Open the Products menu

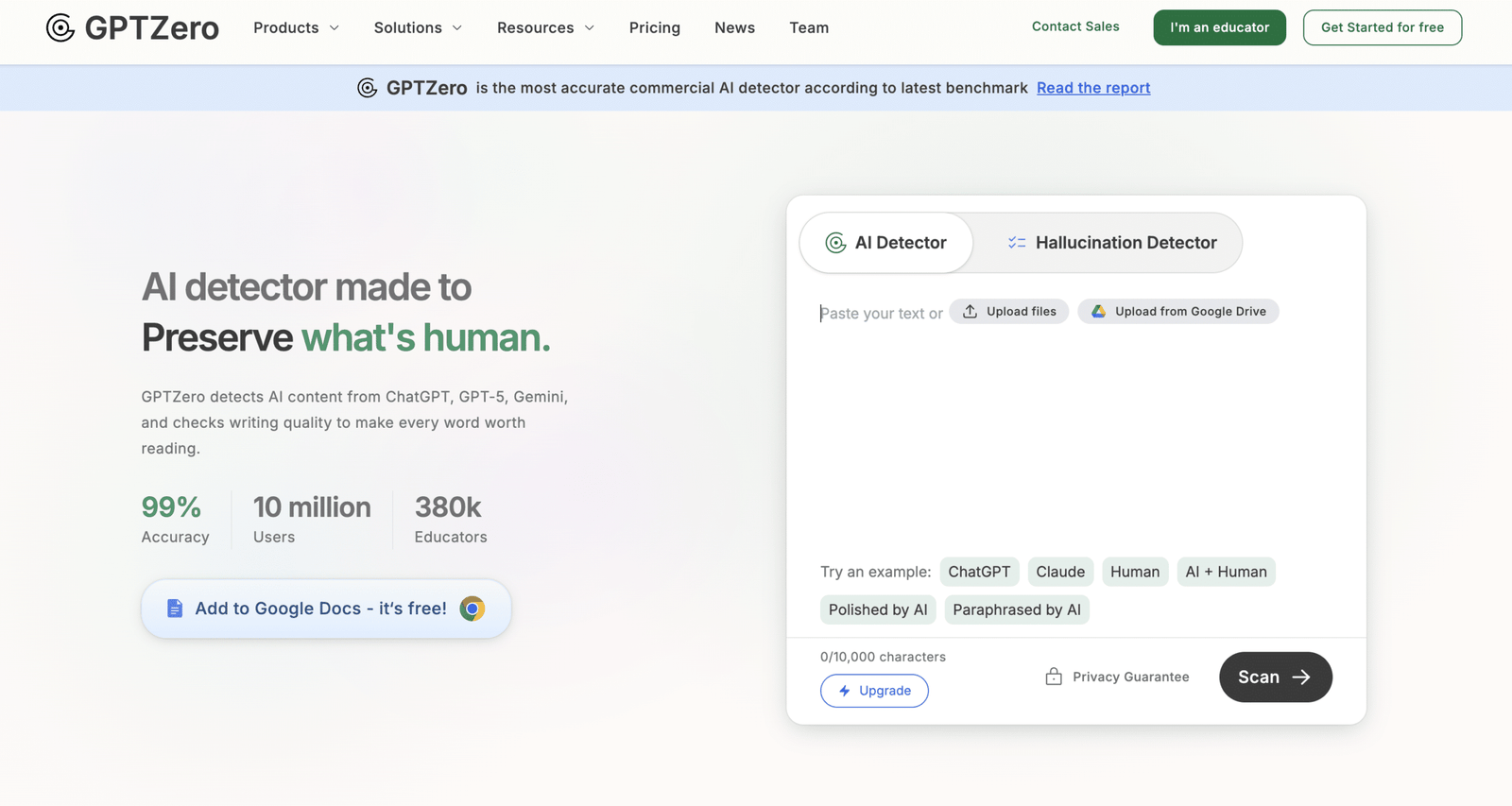(296, 28)
